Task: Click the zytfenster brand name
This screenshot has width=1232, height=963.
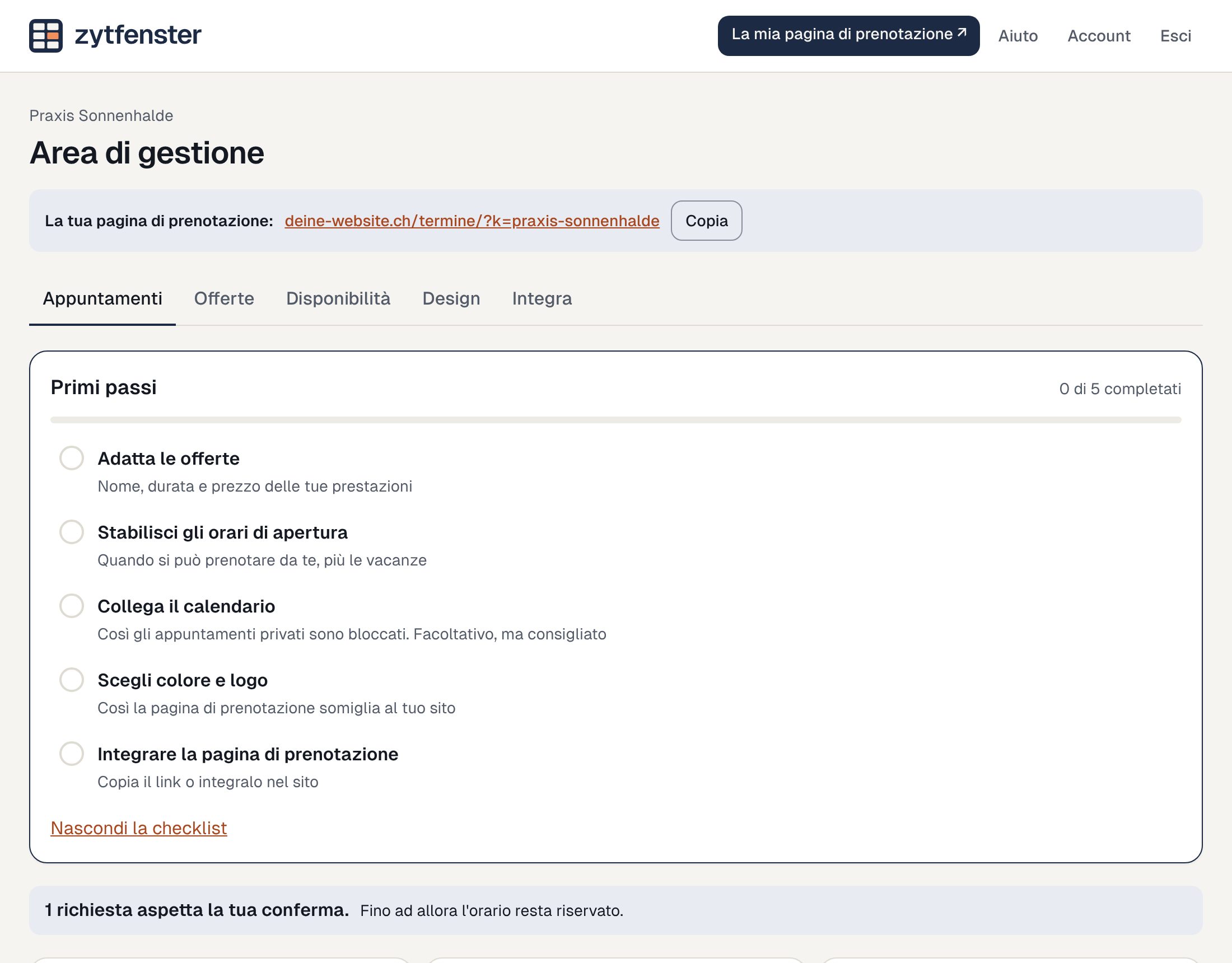Action: click(x=138, y=35)
